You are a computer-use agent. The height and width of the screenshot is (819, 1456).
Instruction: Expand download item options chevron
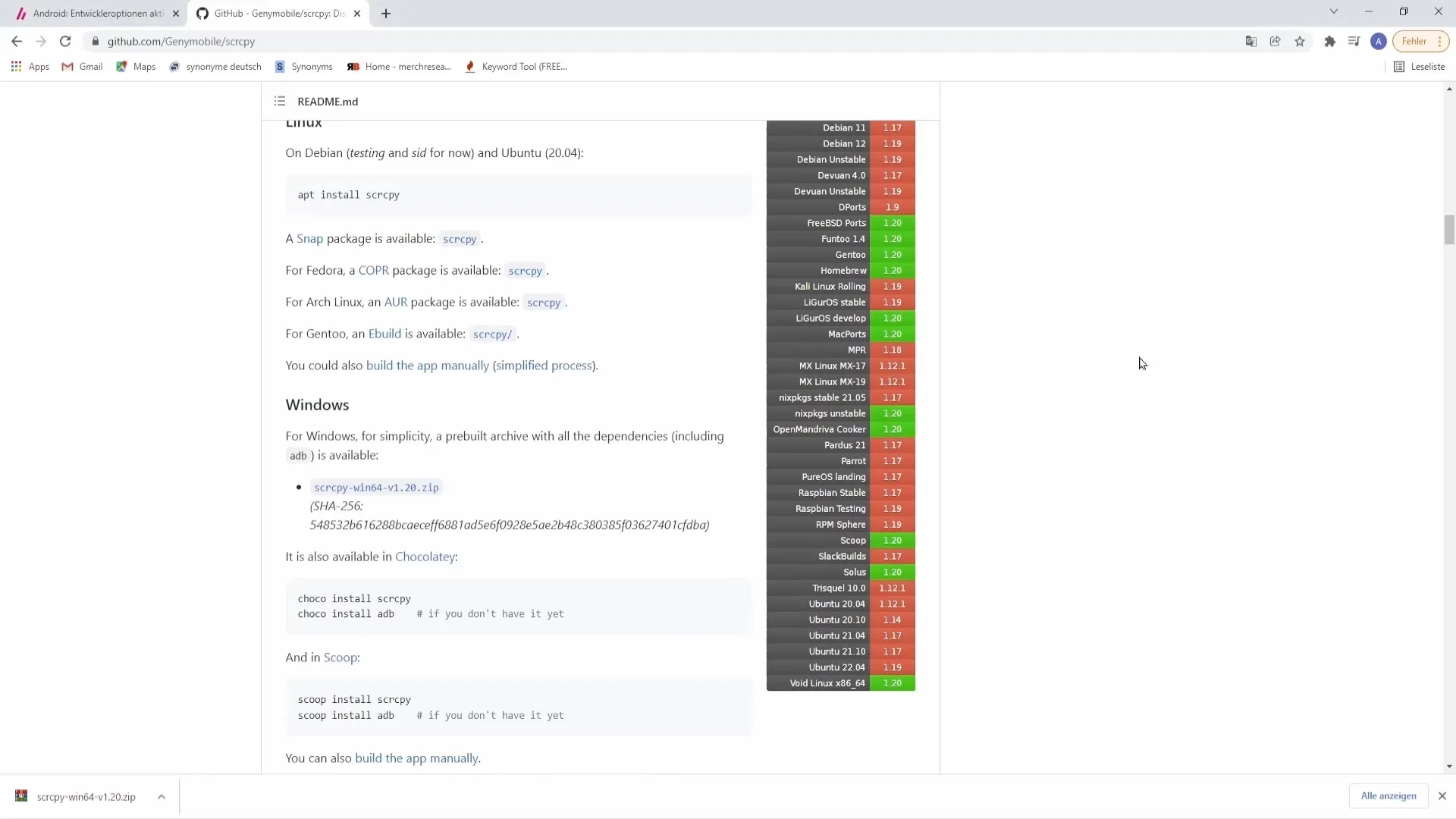pyautogui.click(x=162, y=796)
